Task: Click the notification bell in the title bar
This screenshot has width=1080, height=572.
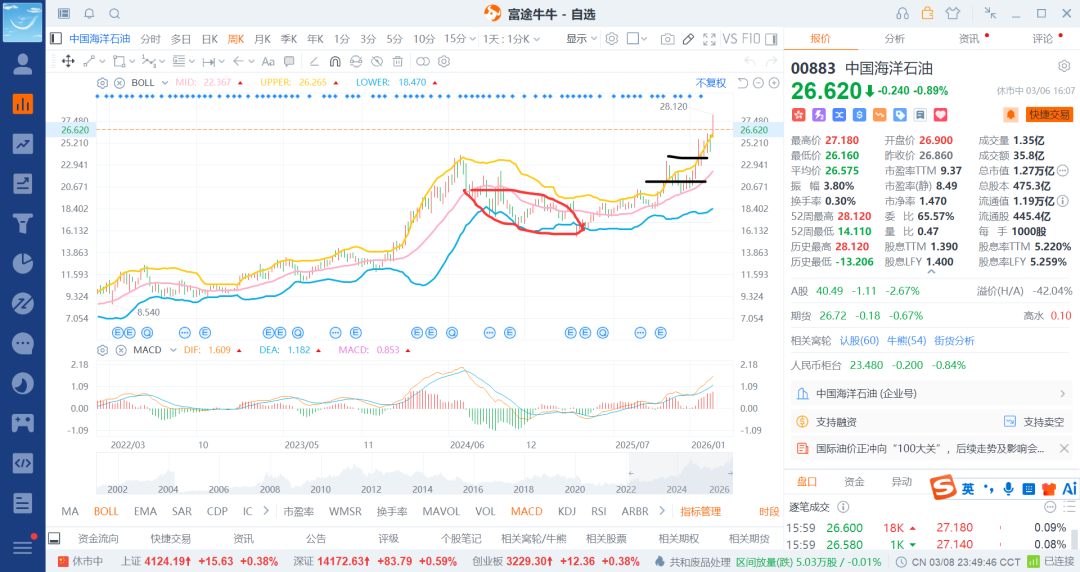Action: (x=90, y=14)
